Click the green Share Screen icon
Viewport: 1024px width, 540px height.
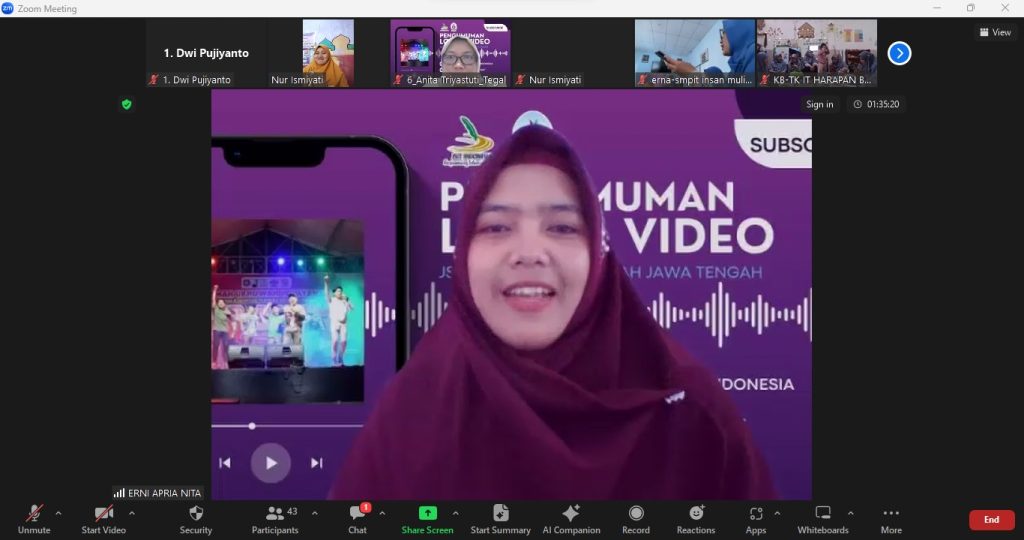[x=427, y=514]
